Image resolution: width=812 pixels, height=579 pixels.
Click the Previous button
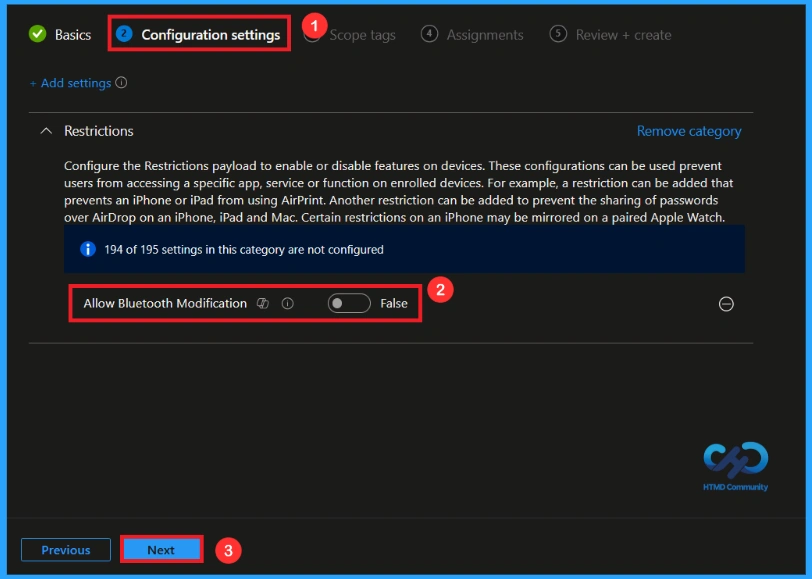point(65,549)
